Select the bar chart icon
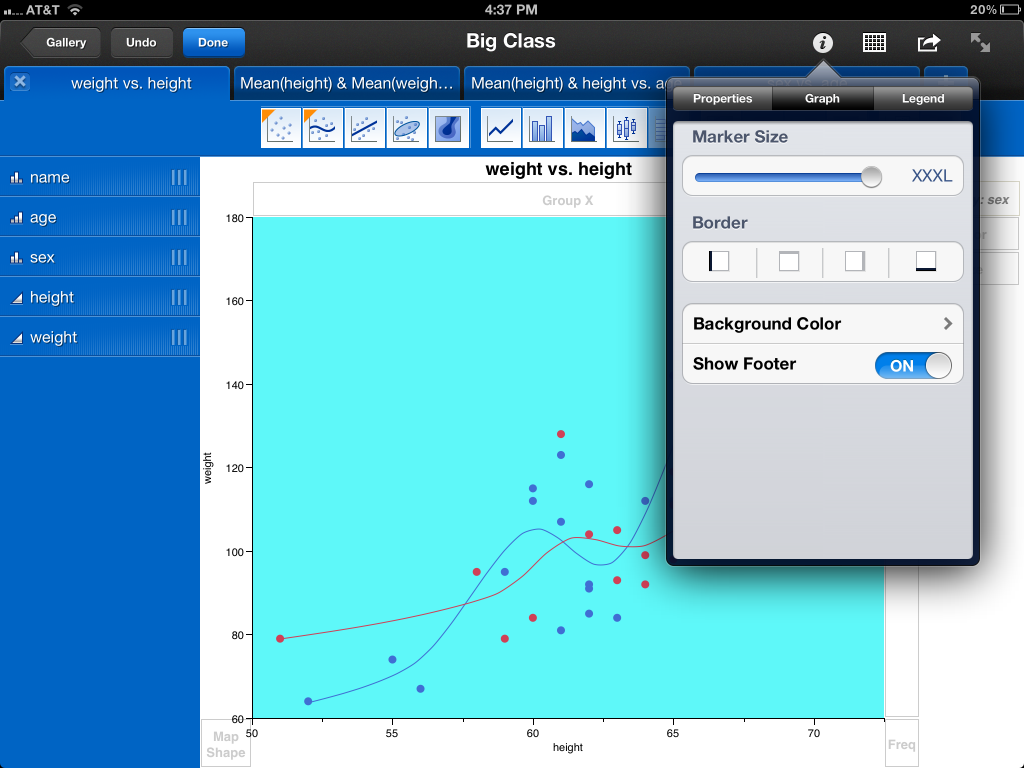Viewport: 1024px width, 768px height. click(543, 128)
